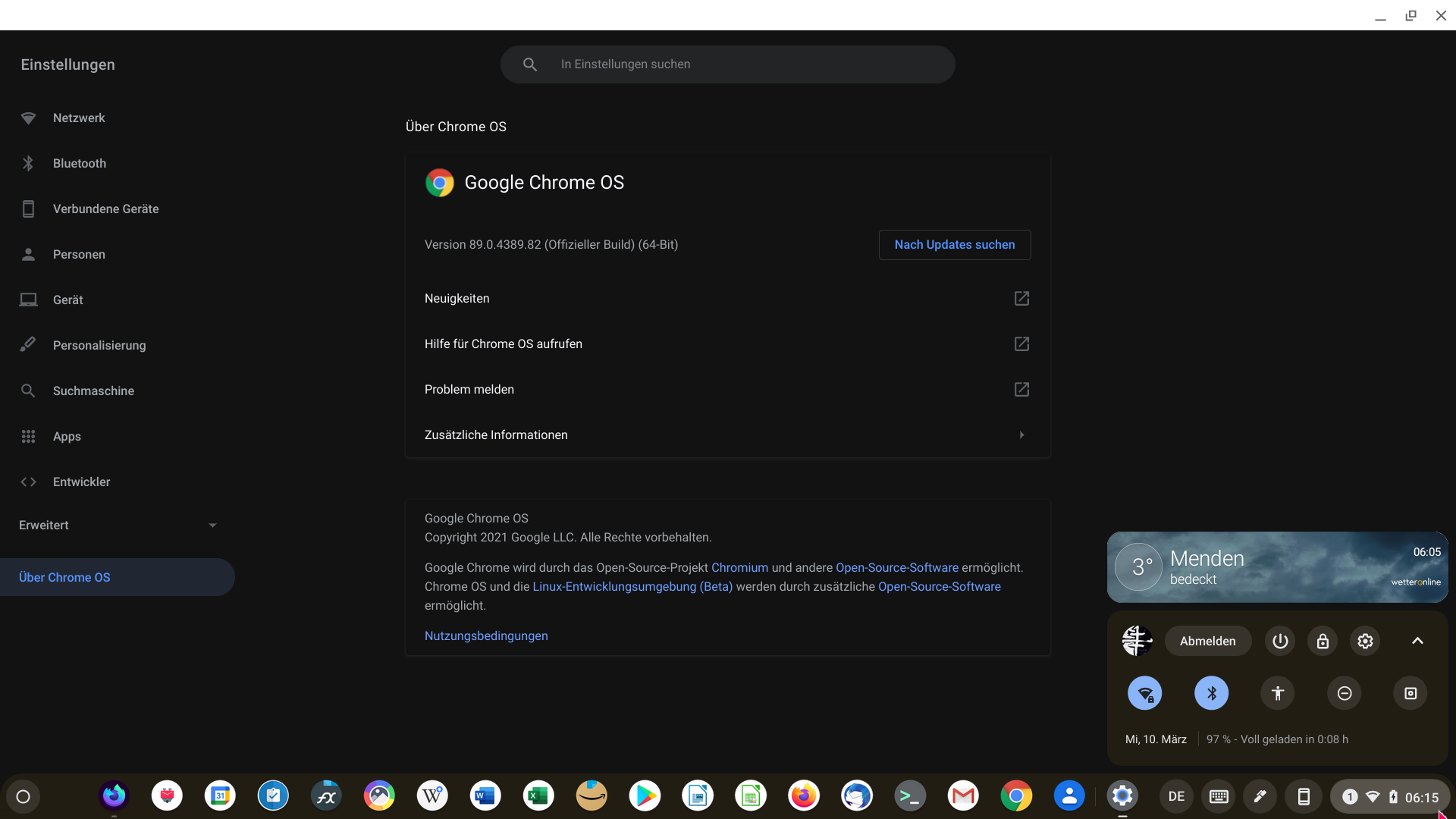Open Google Calendar from the shelf
The height and width of the screenshot is (819, 1456).
click(220, 796)
